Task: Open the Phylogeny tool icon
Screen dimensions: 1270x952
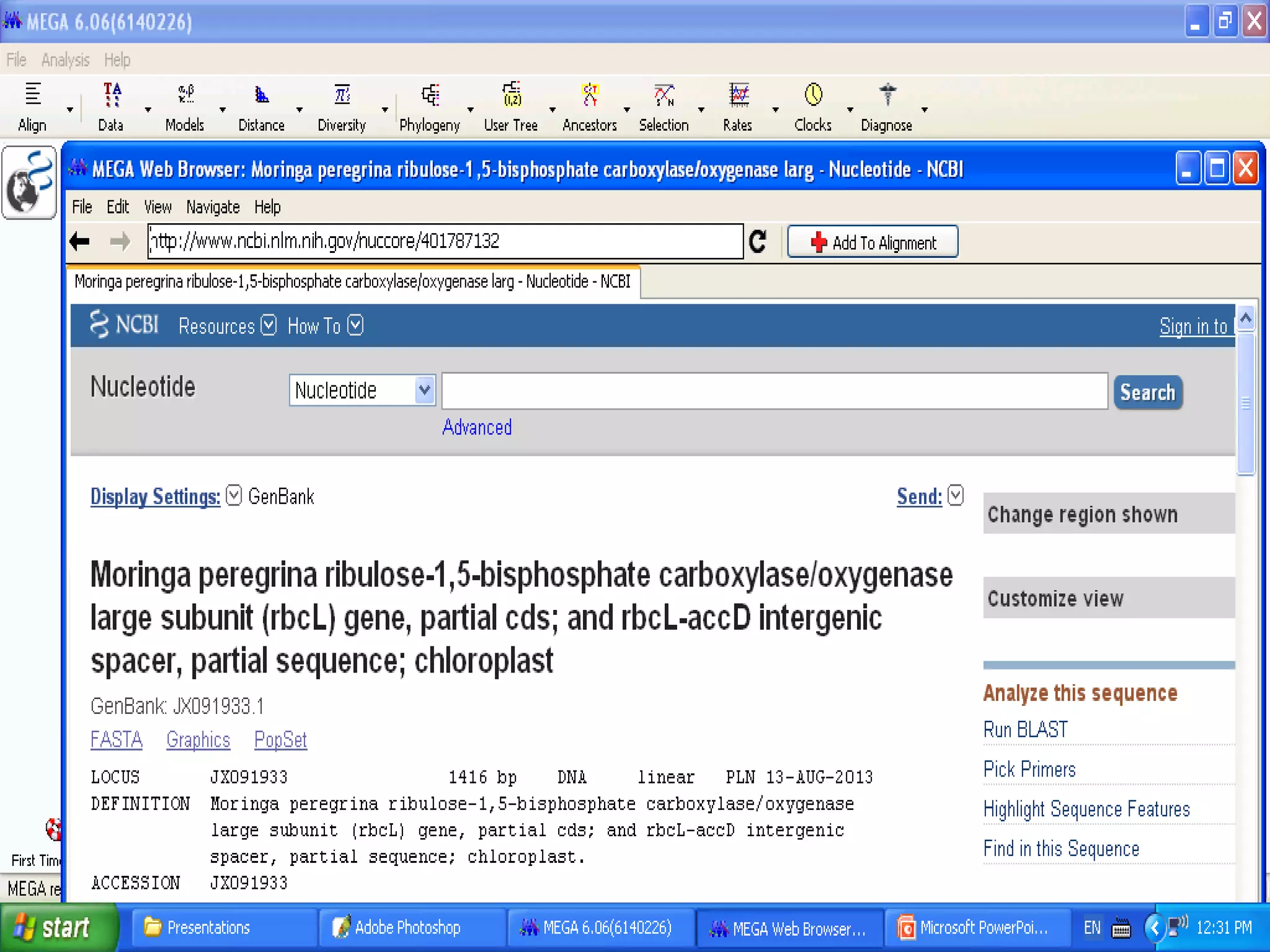Action: point(430,107)
